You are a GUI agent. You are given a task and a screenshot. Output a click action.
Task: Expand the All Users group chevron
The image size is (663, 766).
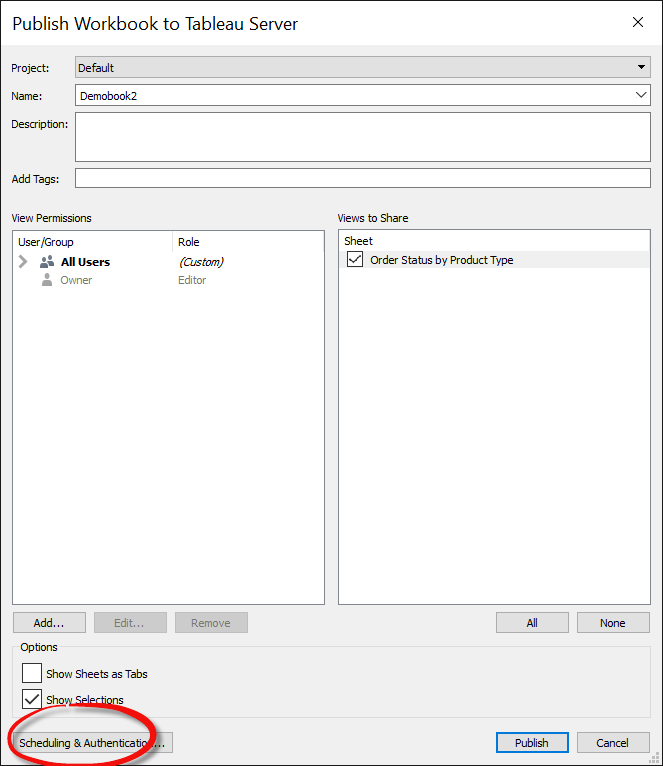22,261
